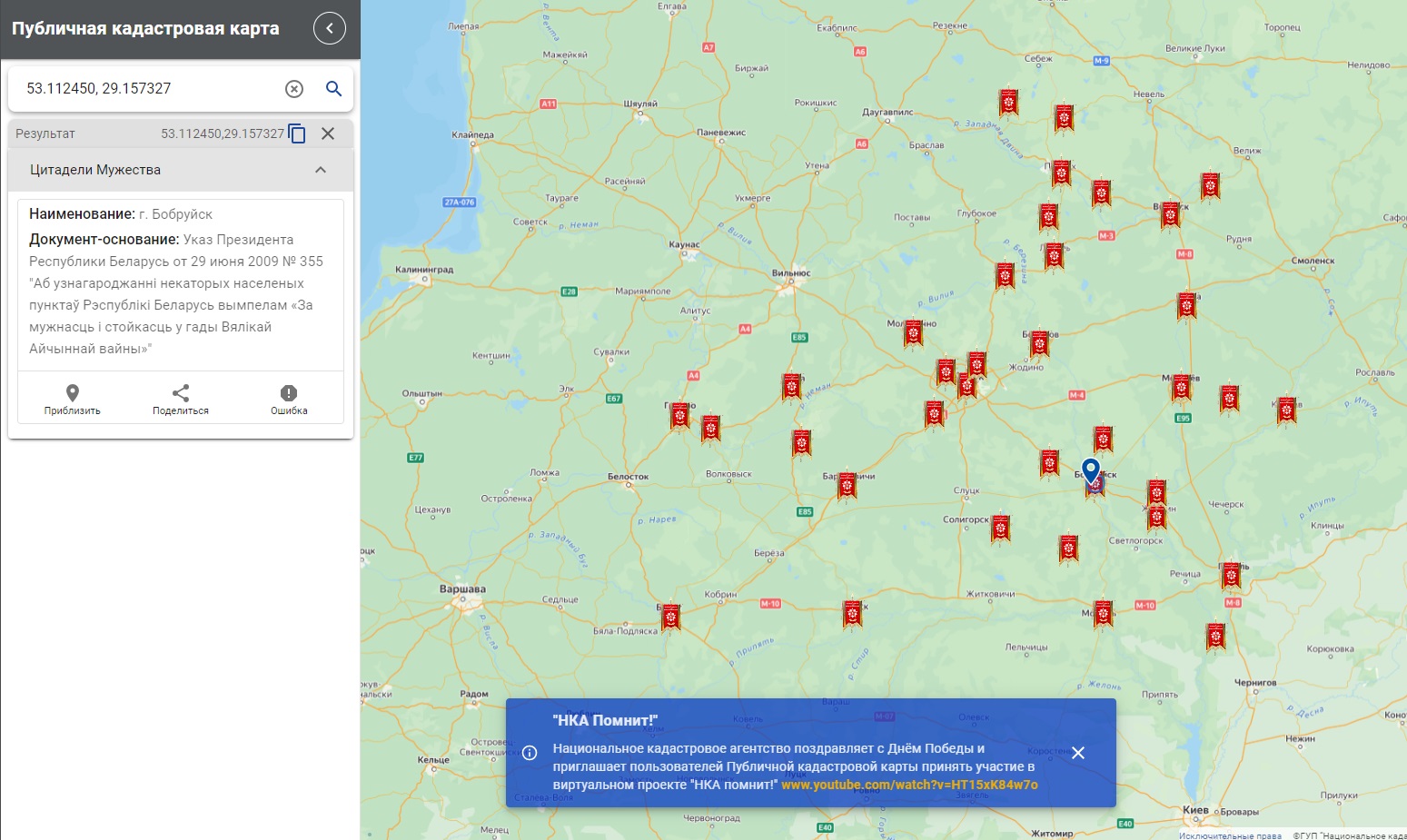Select the flag marker covering the Лепель label
The height and width of the screenshot is (840, 1407).
(x=1054, y=256)
